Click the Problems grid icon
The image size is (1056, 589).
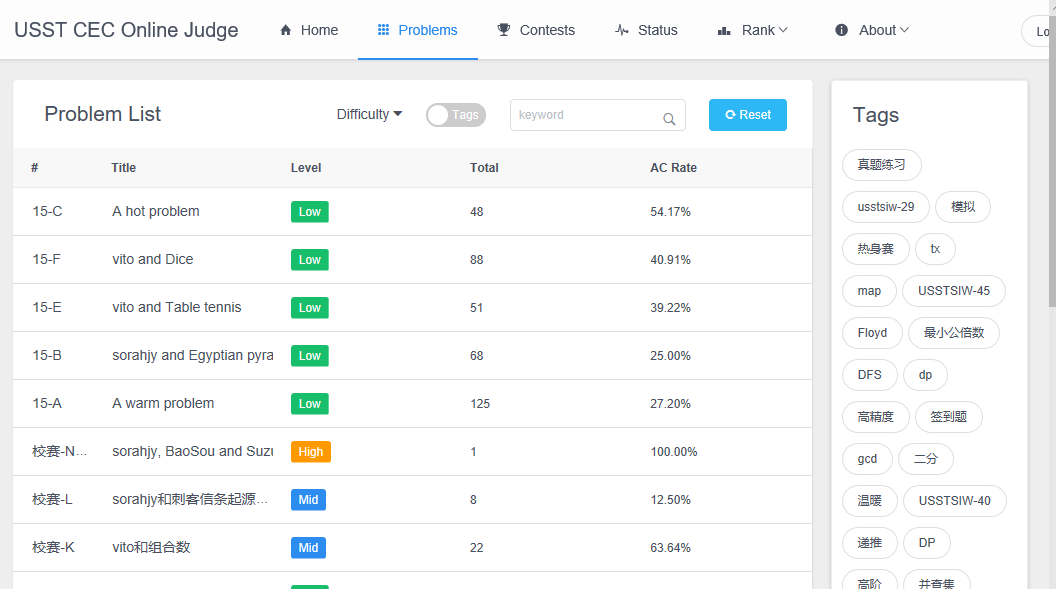(x=383, y=30)
